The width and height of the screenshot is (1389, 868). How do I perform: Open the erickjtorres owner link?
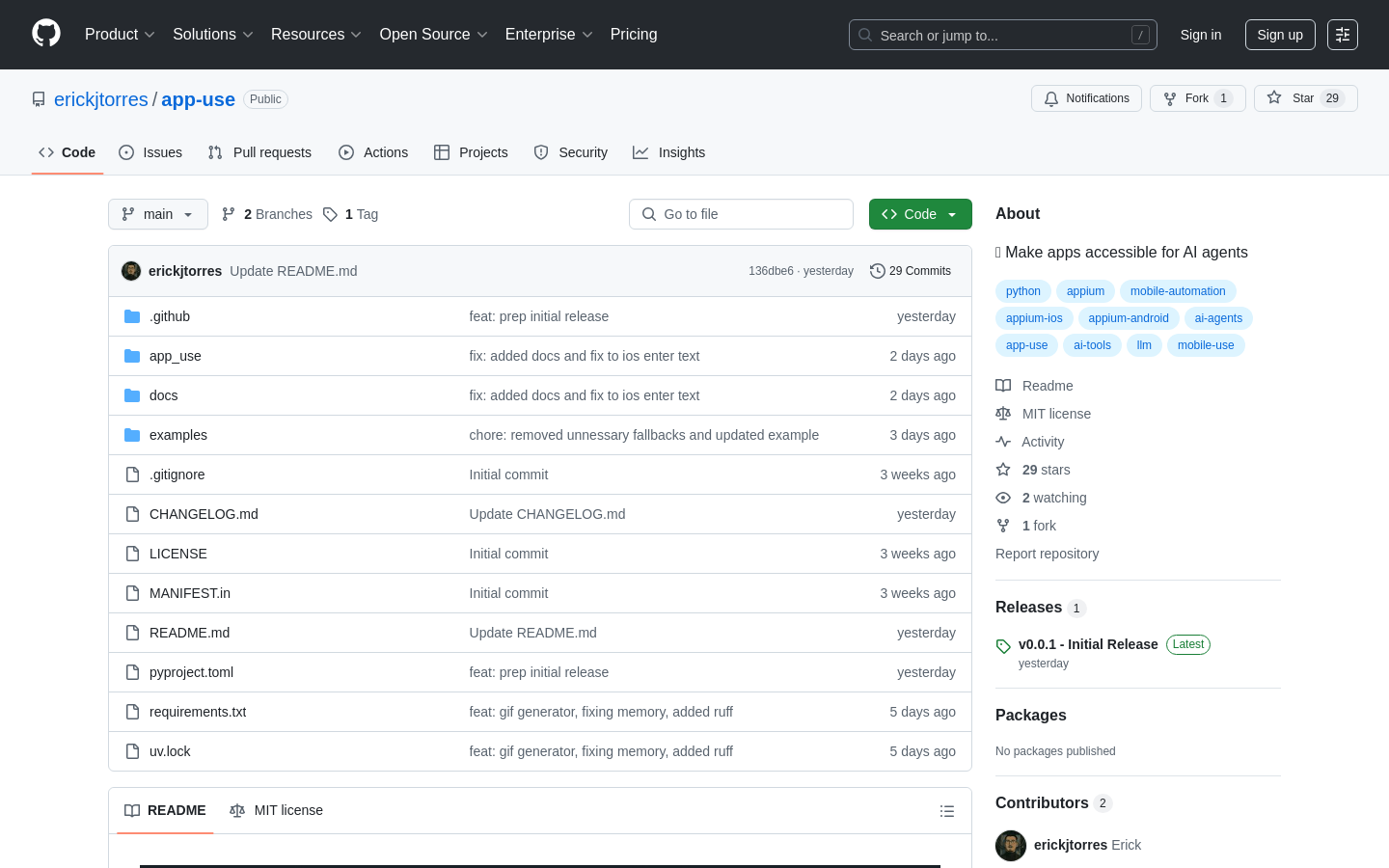(101, 99)
